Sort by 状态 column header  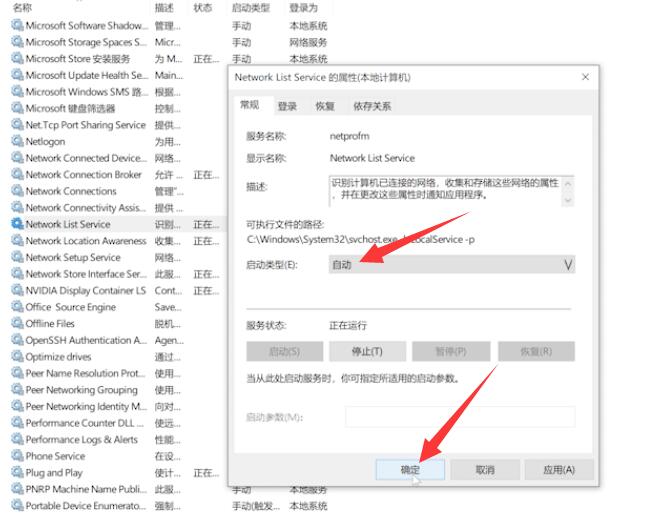pyautogui.click(x=203, y=7)
